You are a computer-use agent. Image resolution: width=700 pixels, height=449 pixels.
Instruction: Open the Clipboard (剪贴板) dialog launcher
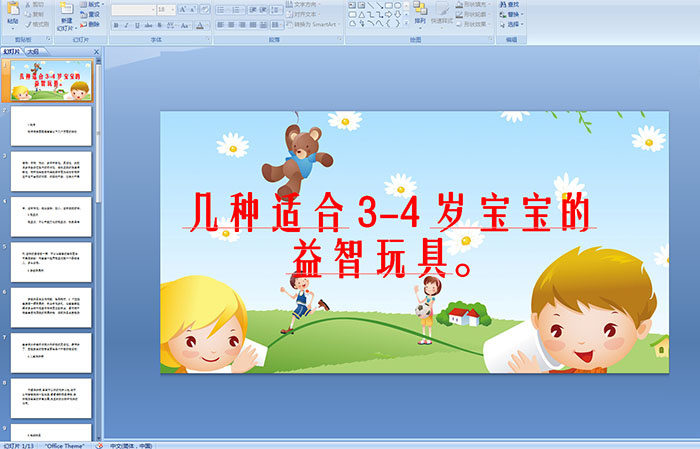pos(48,40)
